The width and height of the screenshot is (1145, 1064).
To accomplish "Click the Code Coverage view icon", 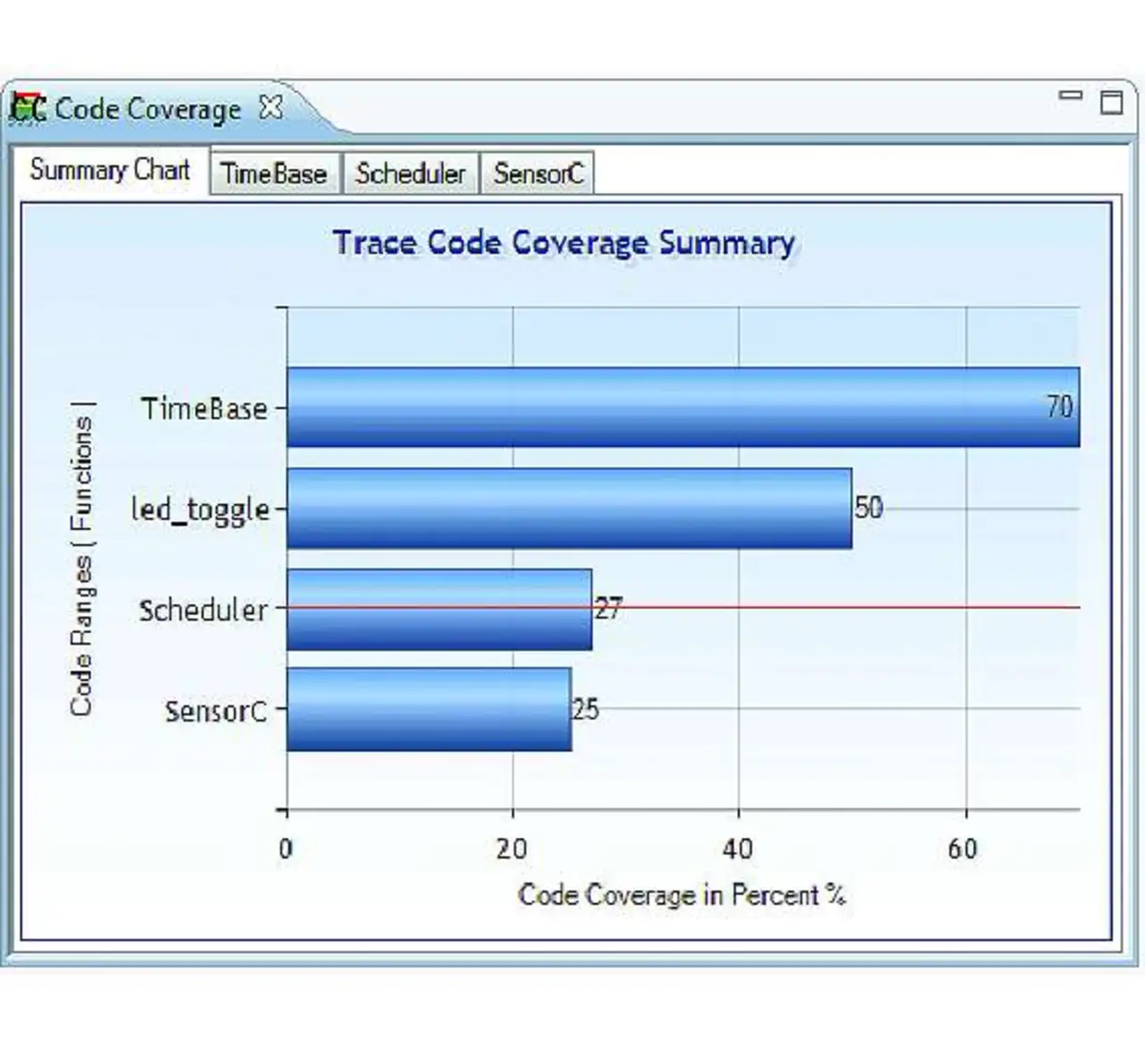I will click(x=28, y=108).
